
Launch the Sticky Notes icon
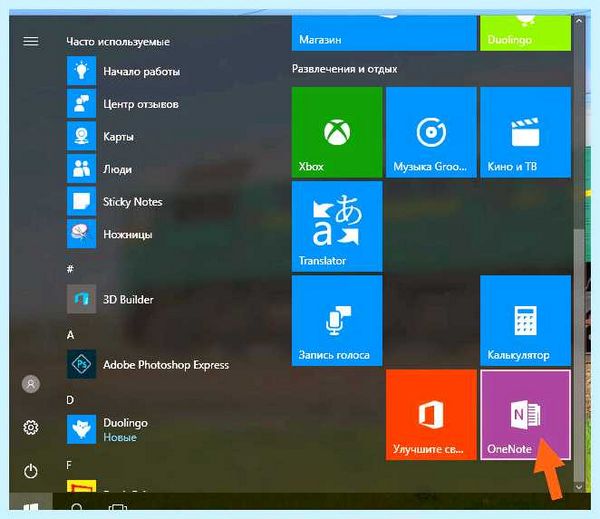click(x=81, y=201)
